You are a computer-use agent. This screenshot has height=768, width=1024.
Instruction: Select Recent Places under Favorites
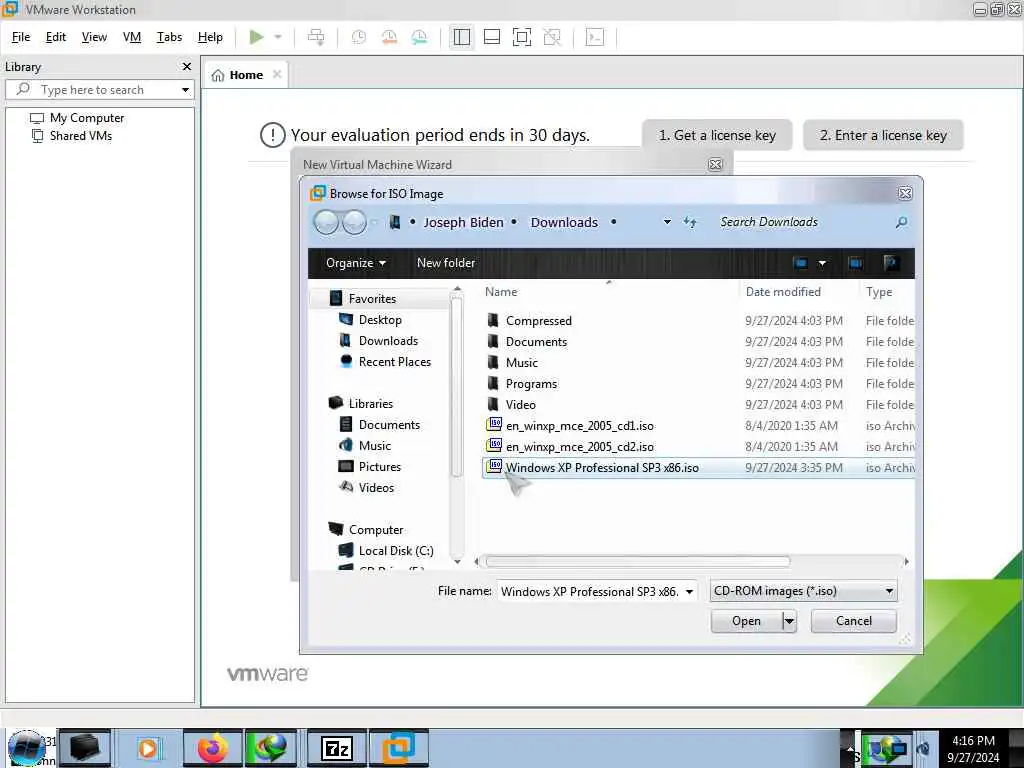click(x=394, y=362)
